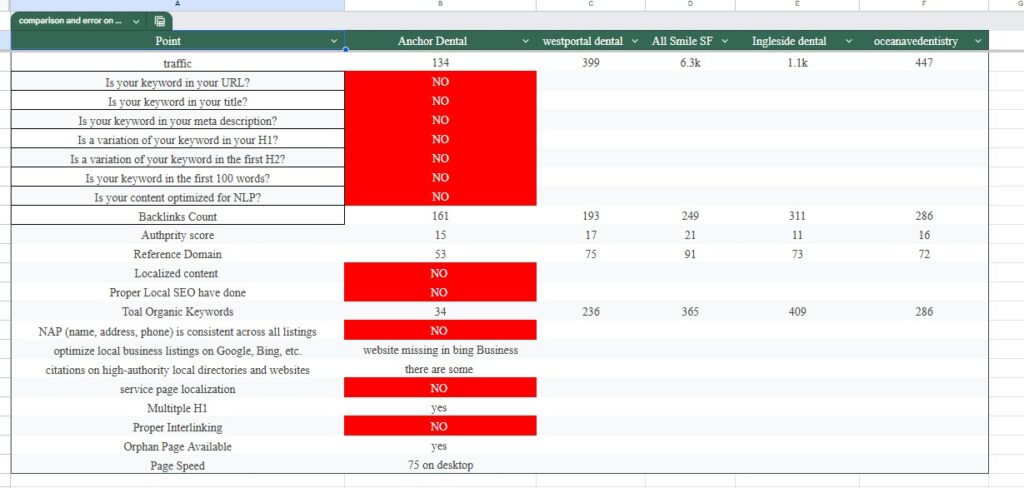Open the All Smile SF column dropdown
The height and width of the screenshot is (488, 1024).
[x=724, y=41]
